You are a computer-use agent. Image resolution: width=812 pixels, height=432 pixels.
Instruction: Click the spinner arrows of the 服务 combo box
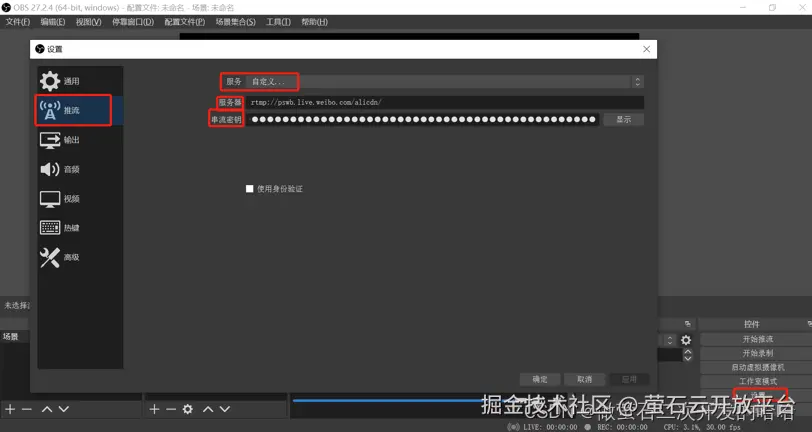pos(637,81)
